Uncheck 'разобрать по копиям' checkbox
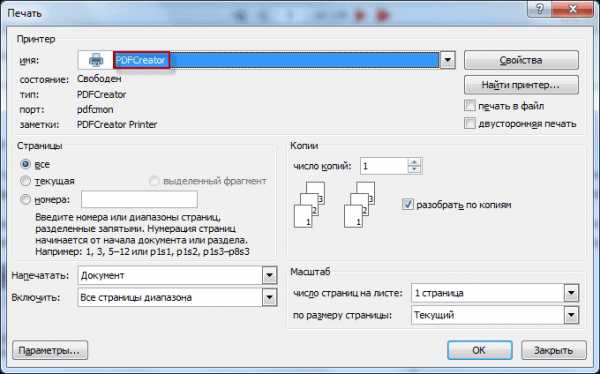Viewport: 600px width, 374px height. (x=408, y=204)
